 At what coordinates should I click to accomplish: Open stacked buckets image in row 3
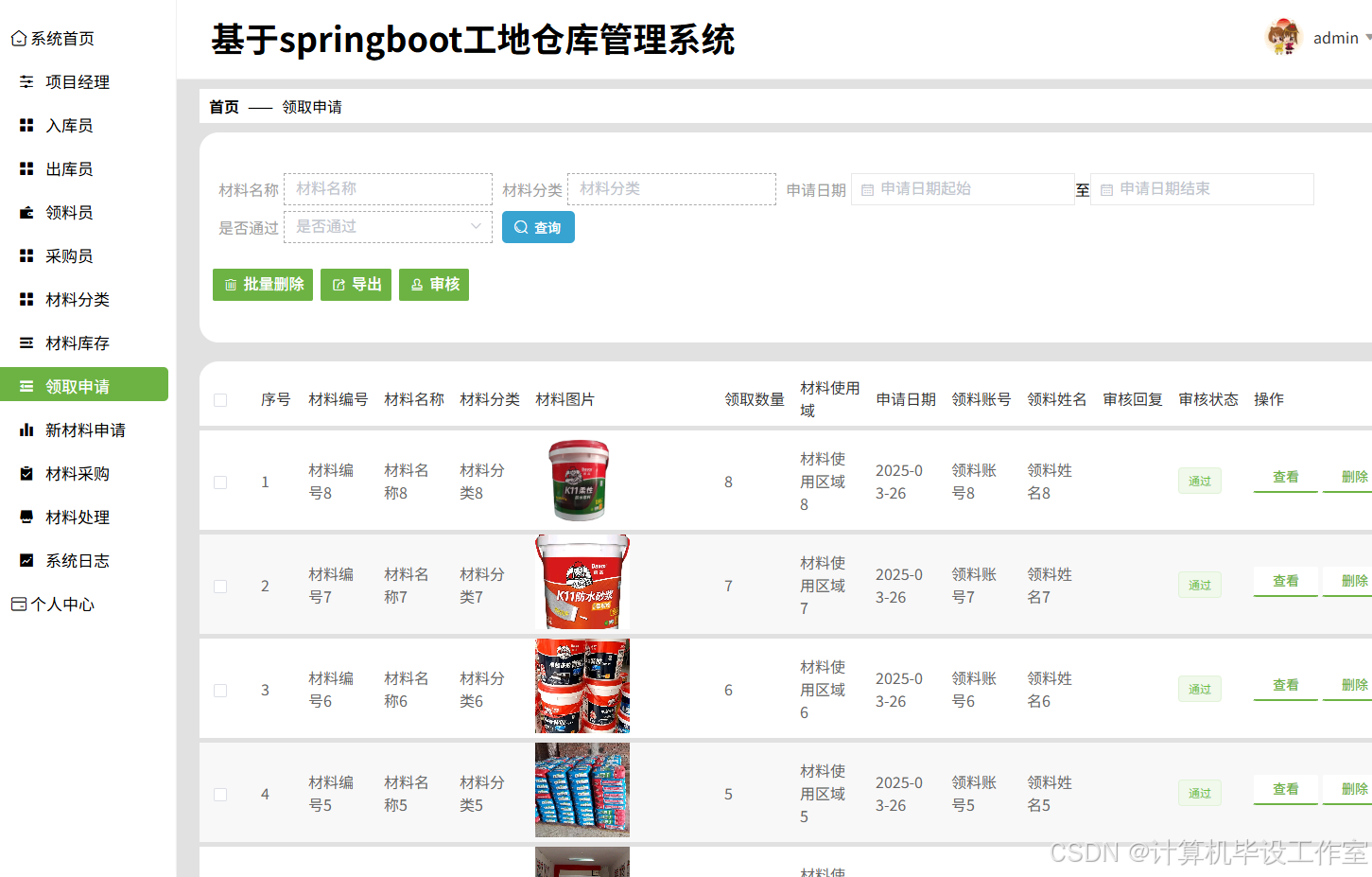click(582, 686)
